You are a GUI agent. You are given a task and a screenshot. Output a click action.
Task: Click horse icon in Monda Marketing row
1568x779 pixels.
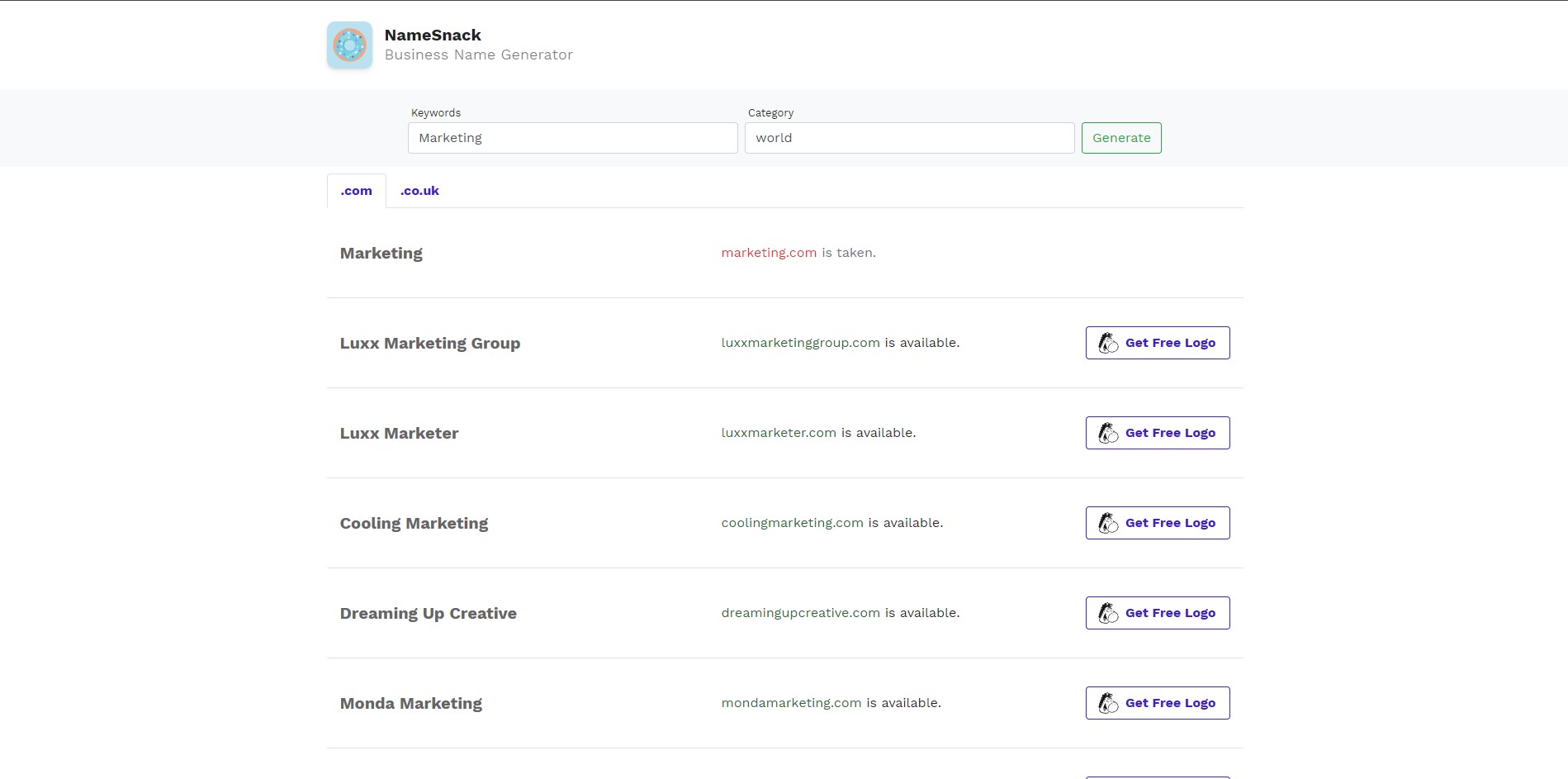tap(1108, 703)
